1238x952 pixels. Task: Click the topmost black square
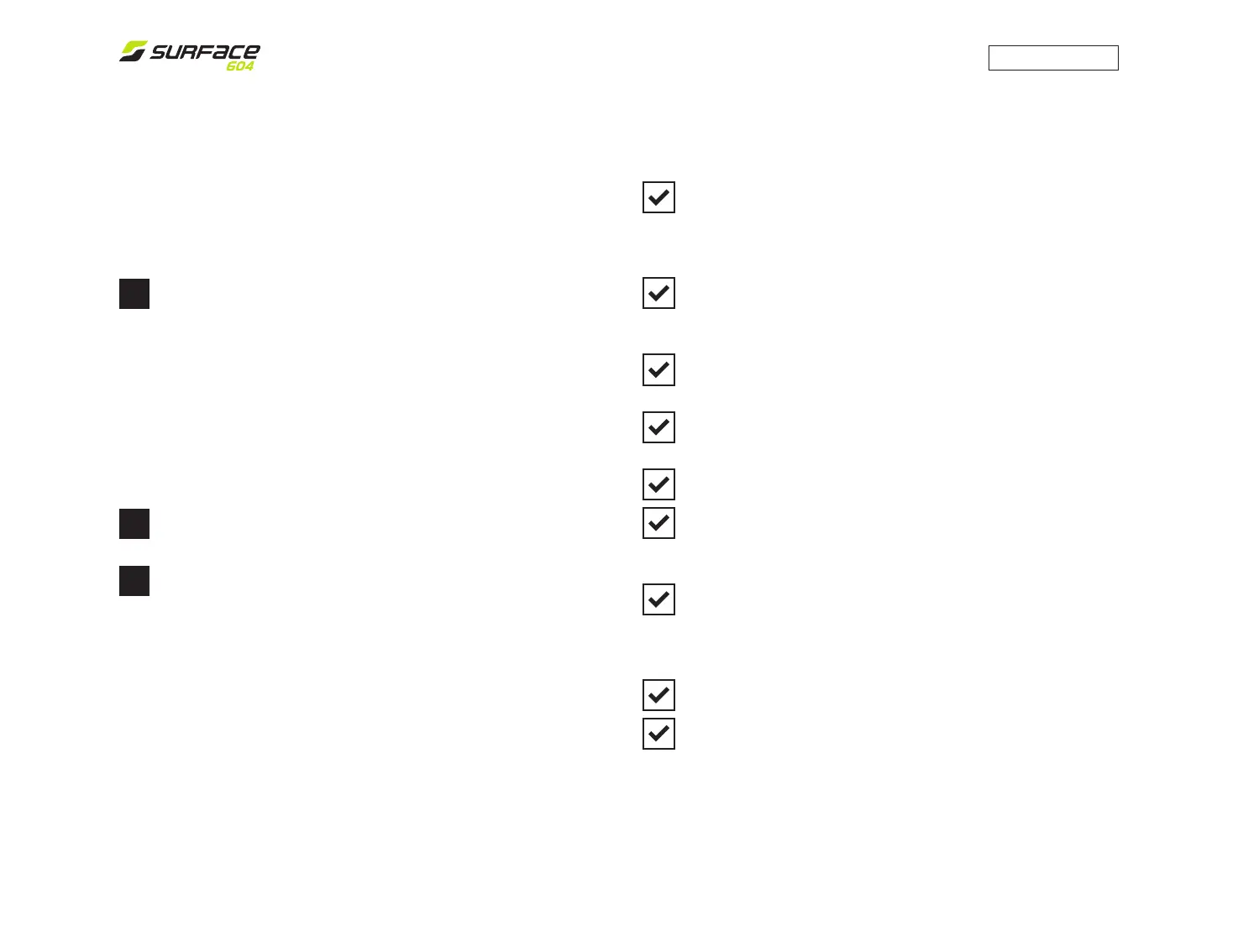point(134,294)
